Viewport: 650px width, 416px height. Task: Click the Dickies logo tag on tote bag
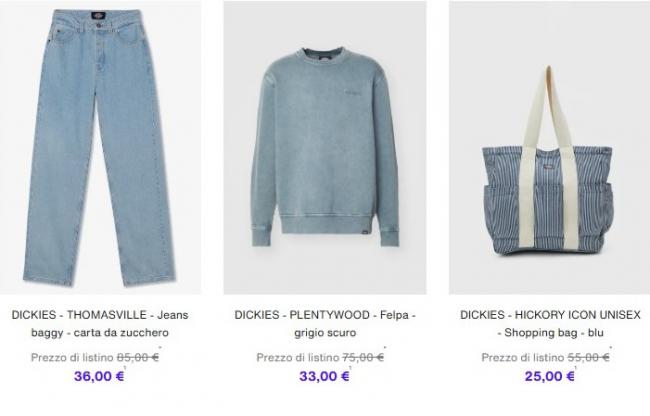(x=548, y=167)
